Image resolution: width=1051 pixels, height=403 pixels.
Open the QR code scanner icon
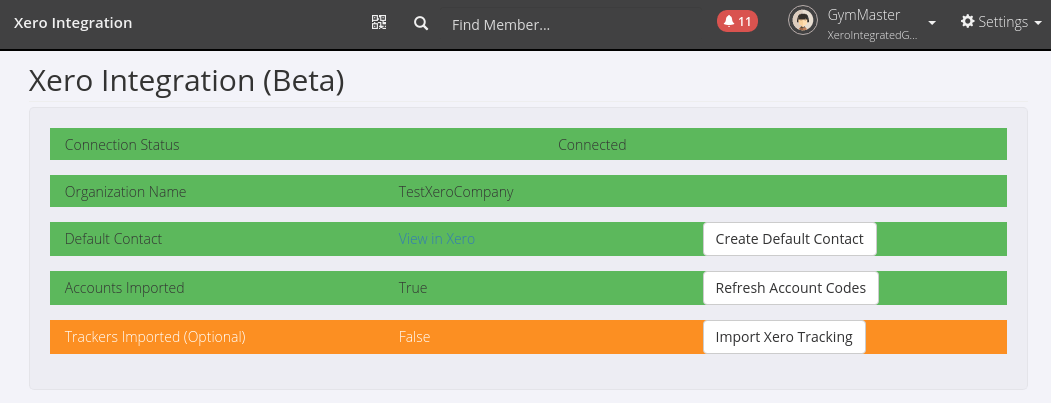378,23
